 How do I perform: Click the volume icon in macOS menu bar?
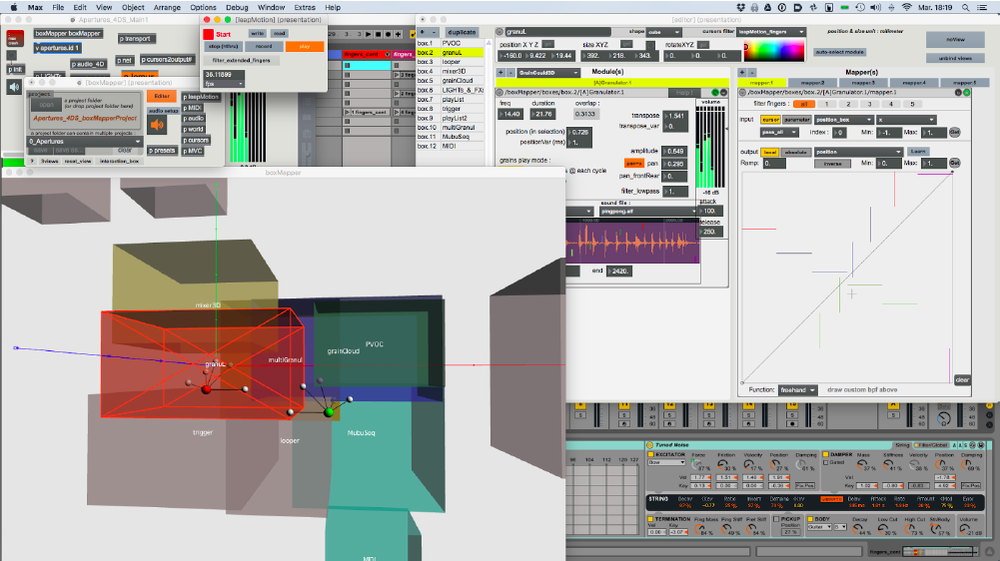876,8
